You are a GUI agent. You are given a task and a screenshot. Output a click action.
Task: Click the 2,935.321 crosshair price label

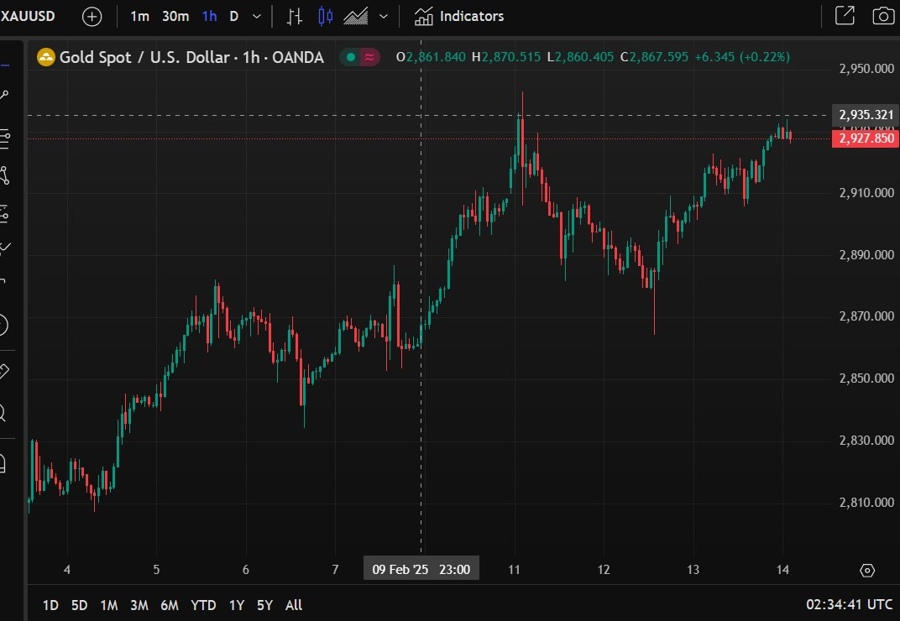coord(866,114)
